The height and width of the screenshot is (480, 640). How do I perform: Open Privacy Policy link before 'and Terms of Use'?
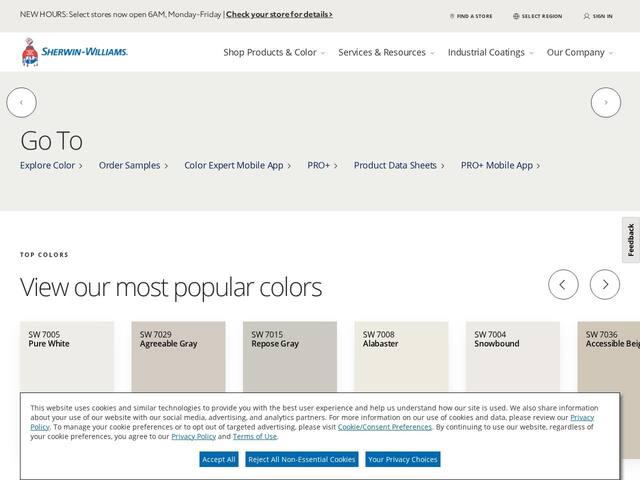pyautogui.click(x=193, y=436)
